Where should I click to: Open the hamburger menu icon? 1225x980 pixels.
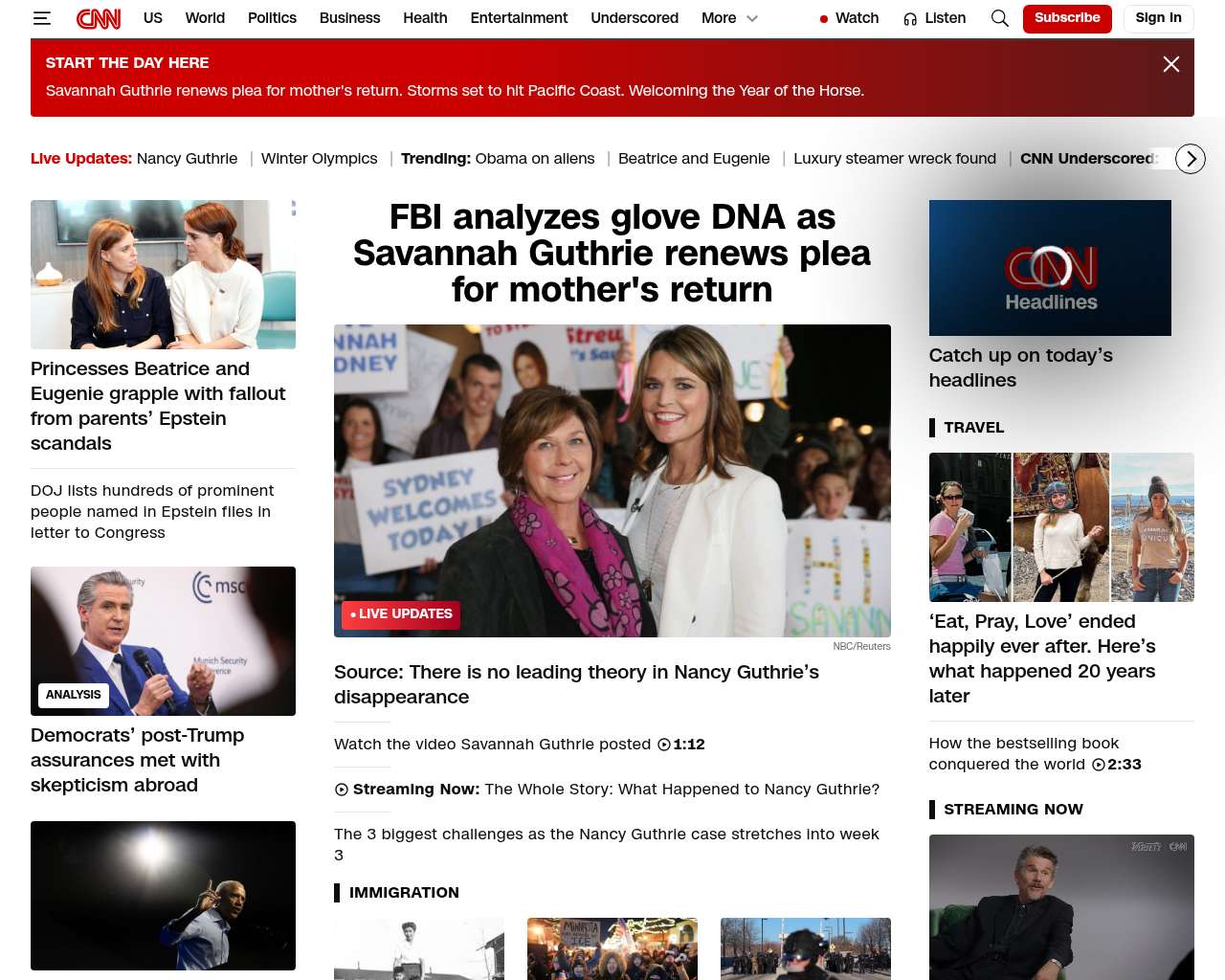coord(41,18)
